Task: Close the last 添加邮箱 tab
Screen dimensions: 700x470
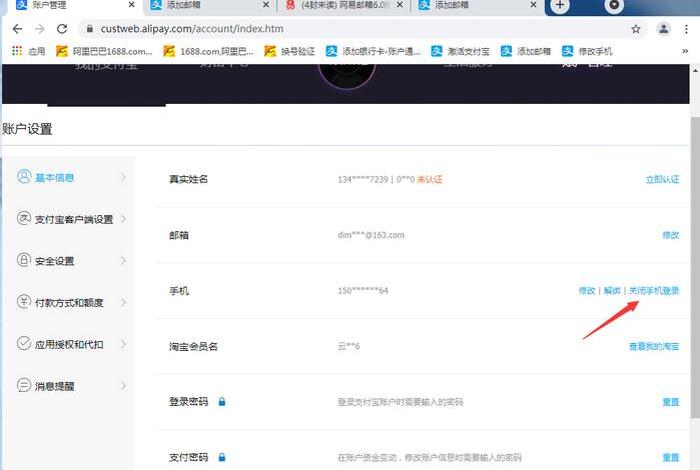Action: 533,5
